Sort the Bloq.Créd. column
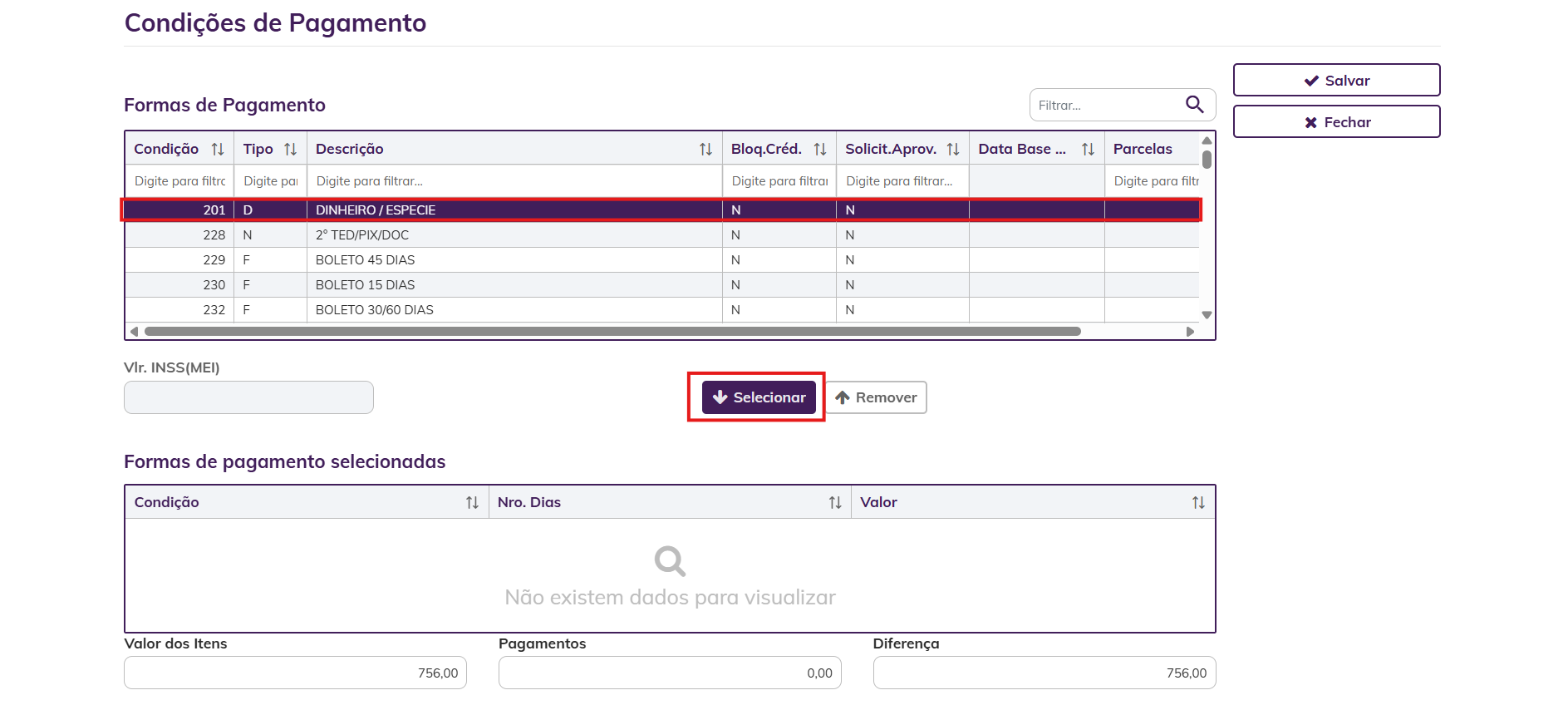Screen dimensions: 1568x705 click(x=820, y=150)
